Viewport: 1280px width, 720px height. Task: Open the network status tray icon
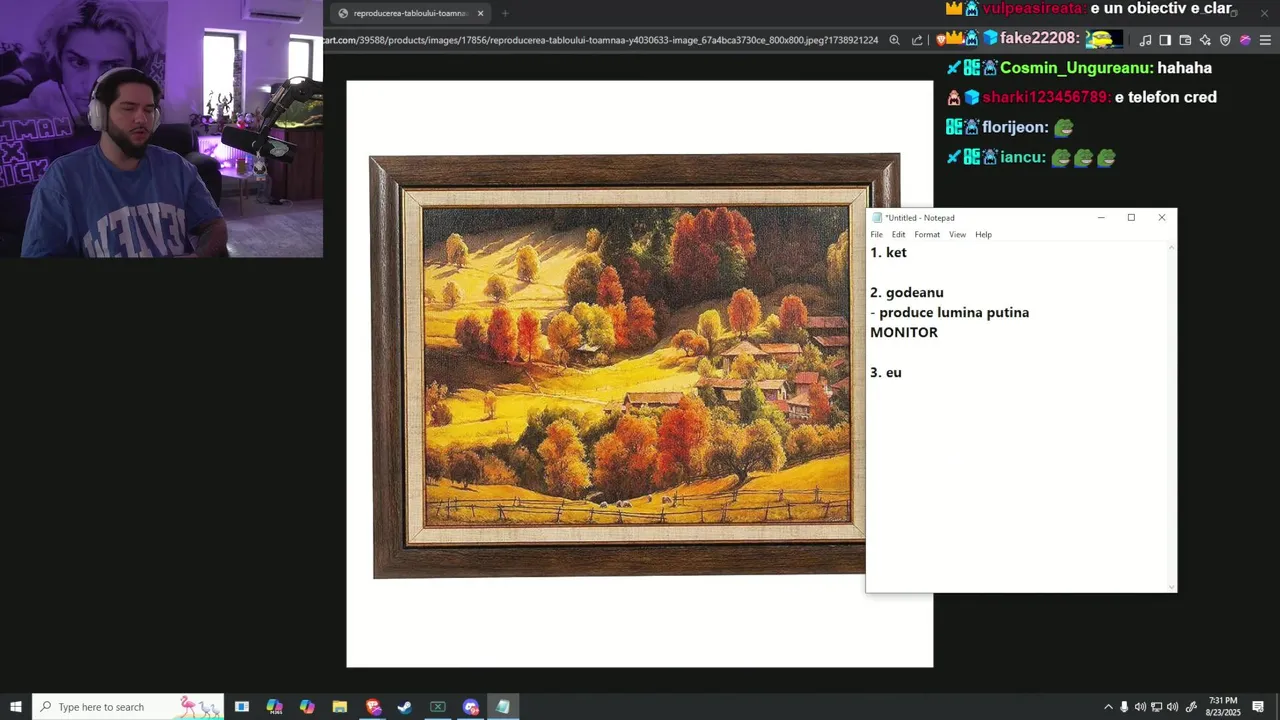point(1156,707)
